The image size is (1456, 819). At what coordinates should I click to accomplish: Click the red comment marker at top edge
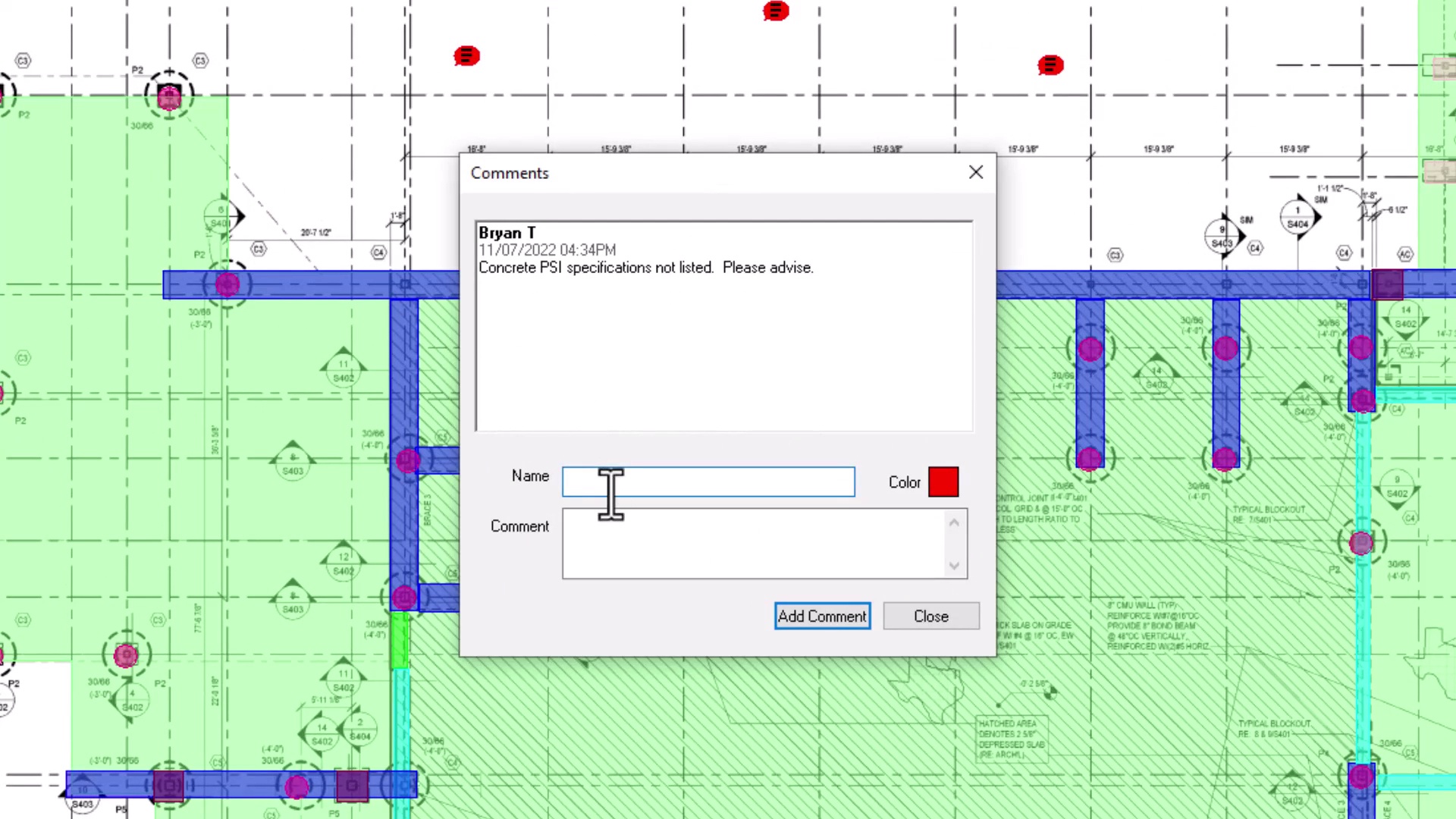click(776, 11)
